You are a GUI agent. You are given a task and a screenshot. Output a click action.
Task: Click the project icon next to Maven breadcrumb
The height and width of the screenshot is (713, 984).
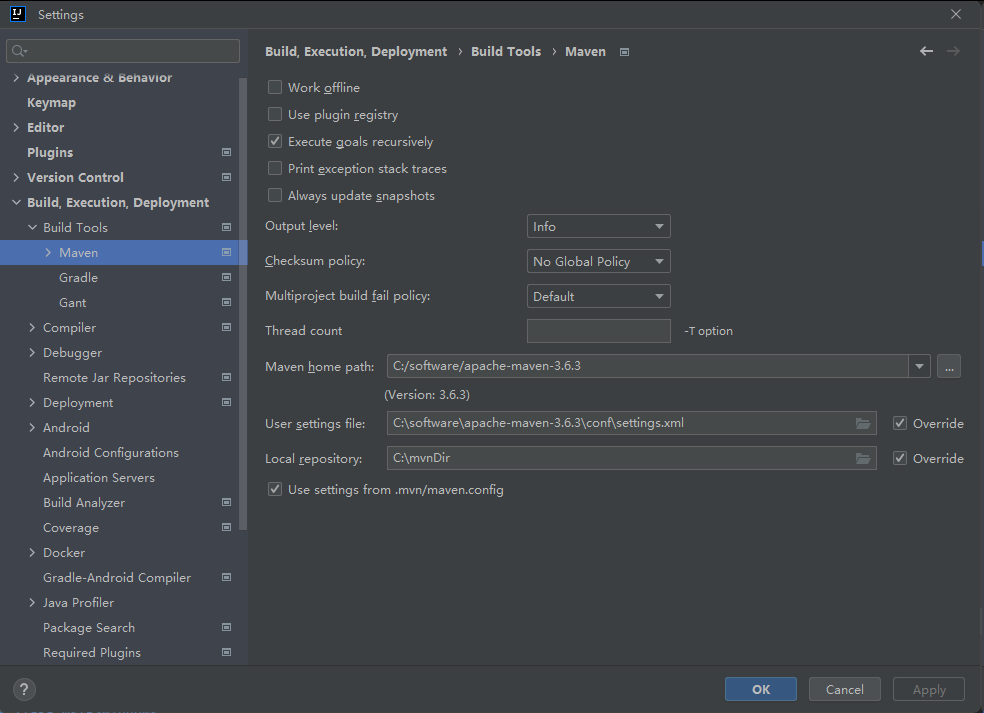624,52
